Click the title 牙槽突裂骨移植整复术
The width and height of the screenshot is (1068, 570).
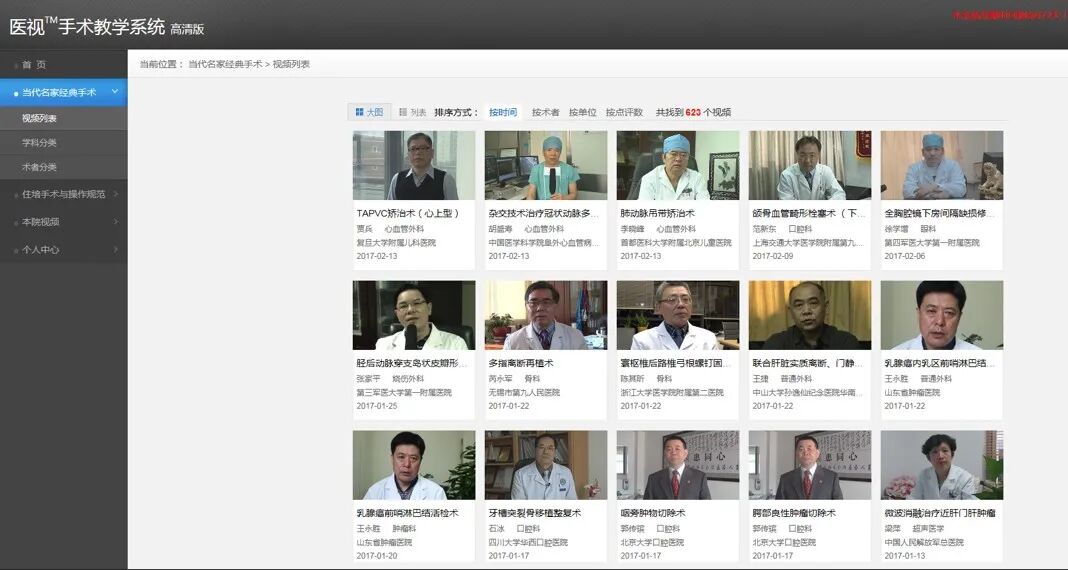click(x=535, y=513)
